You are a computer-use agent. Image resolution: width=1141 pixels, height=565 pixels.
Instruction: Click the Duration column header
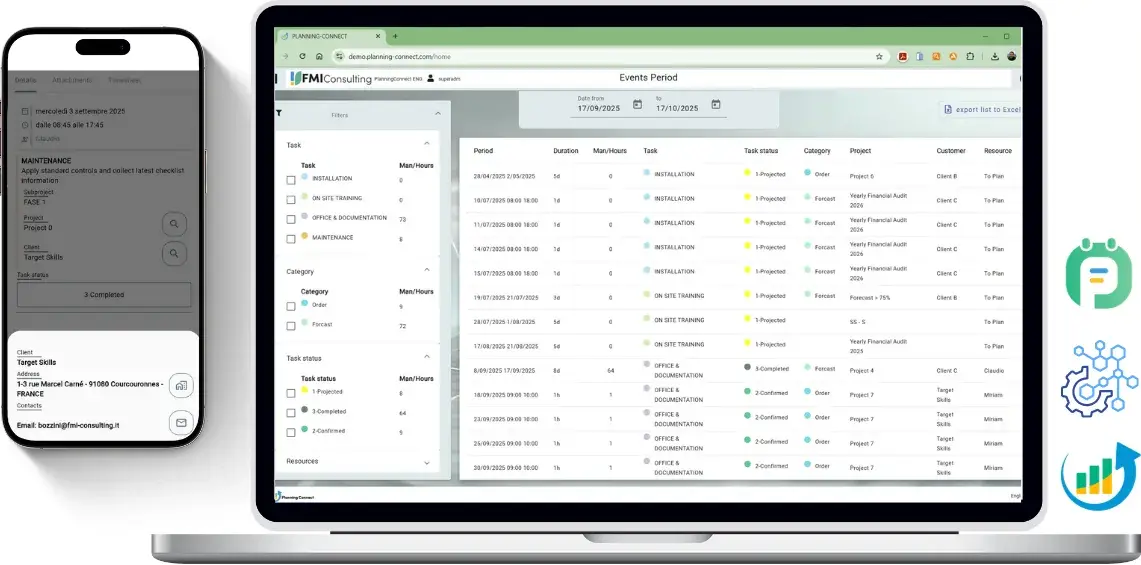pos(565,151)
